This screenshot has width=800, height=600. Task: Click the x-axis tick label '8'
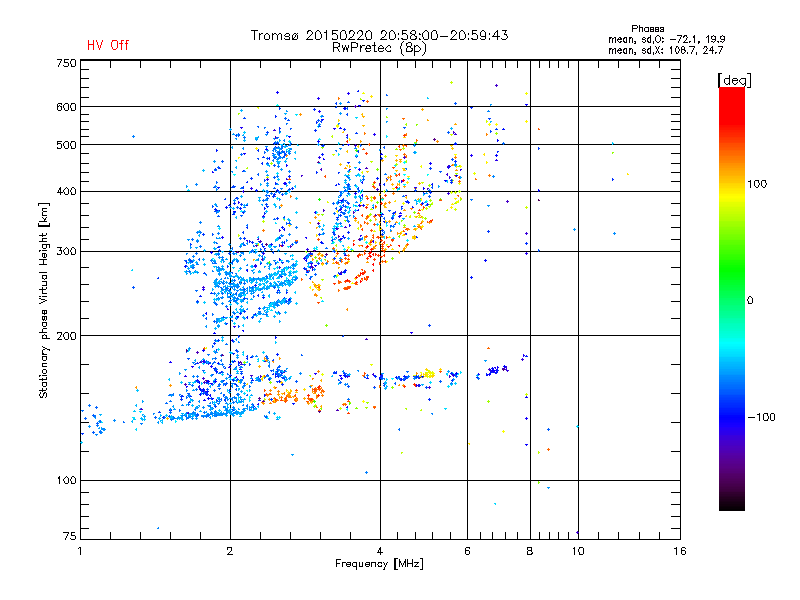pyautogui.click(x=530, y=551)
